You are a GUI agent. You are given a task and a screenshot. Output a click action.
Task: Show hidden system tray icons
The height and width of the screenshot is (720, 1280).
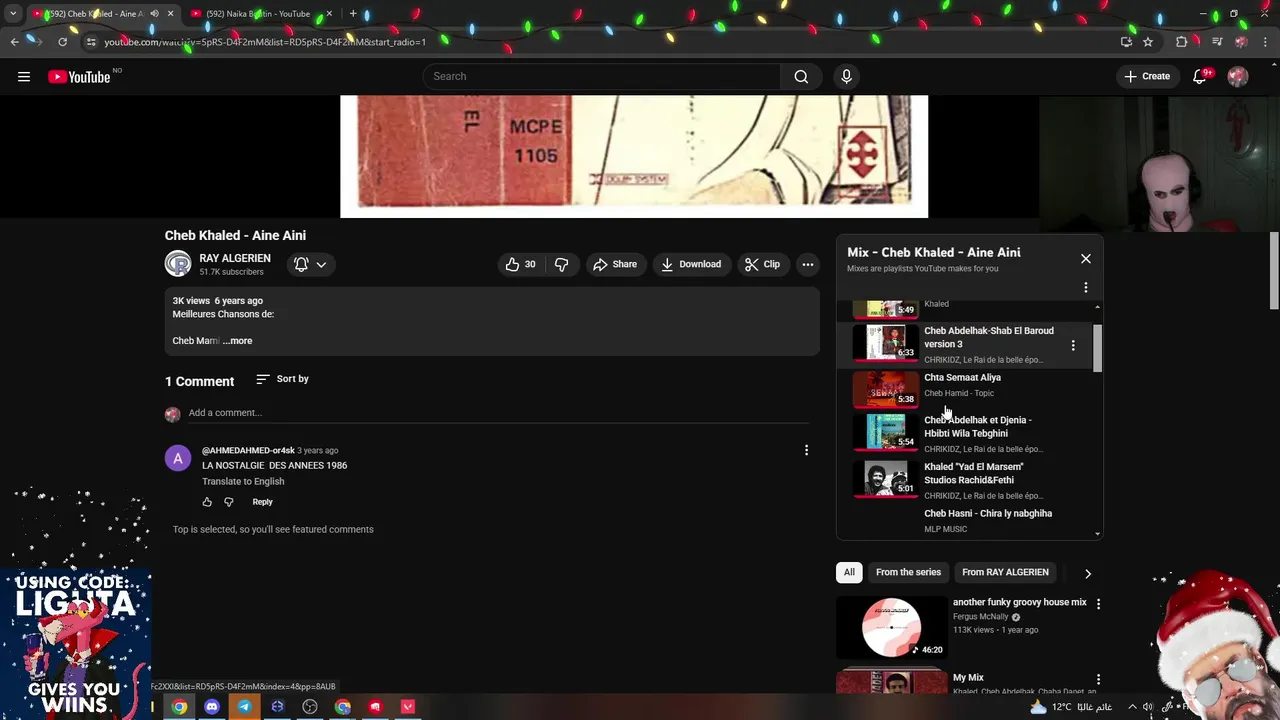tap(1131, 707)
